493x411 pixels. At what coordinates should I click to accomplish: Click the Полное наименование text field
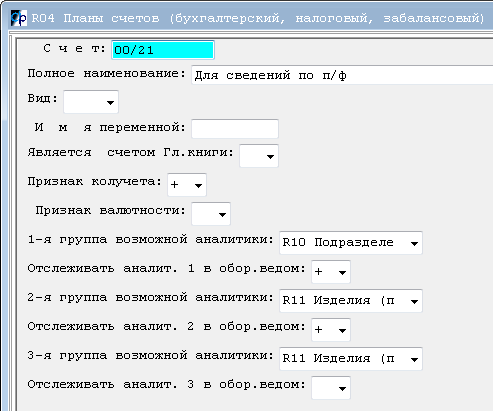tap(342, 75)
